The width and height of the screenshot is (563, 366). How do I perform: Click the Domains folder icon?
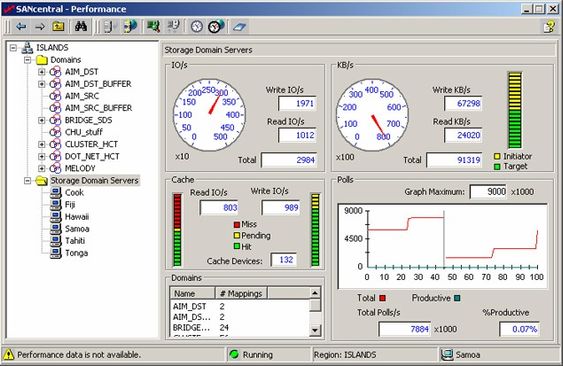point(42,60)
